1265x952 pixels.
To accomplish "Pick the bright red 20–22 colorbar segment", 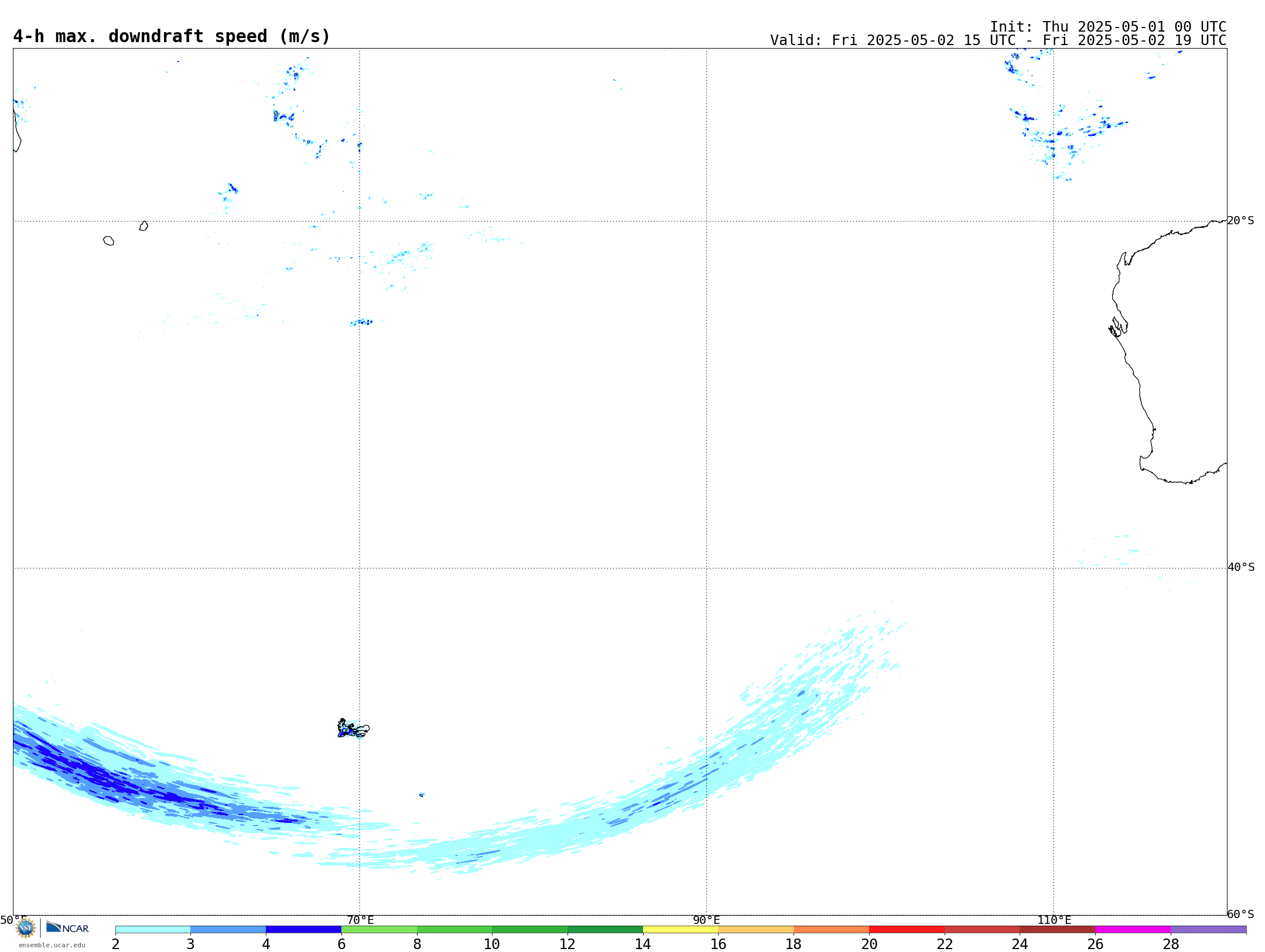I will 907,930.
